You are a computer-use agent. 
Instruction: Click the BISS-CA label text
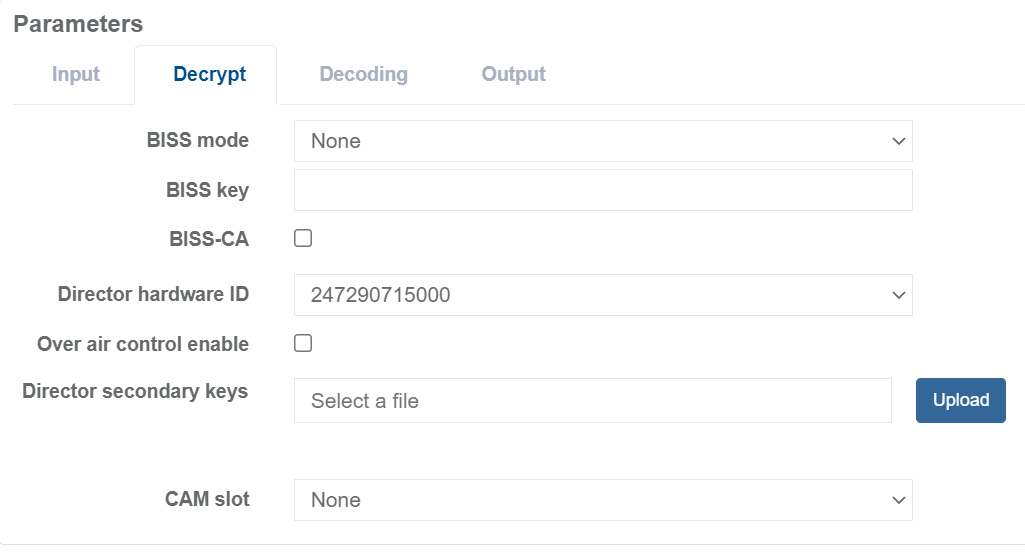pyautogui.click(x=209, y=239)
